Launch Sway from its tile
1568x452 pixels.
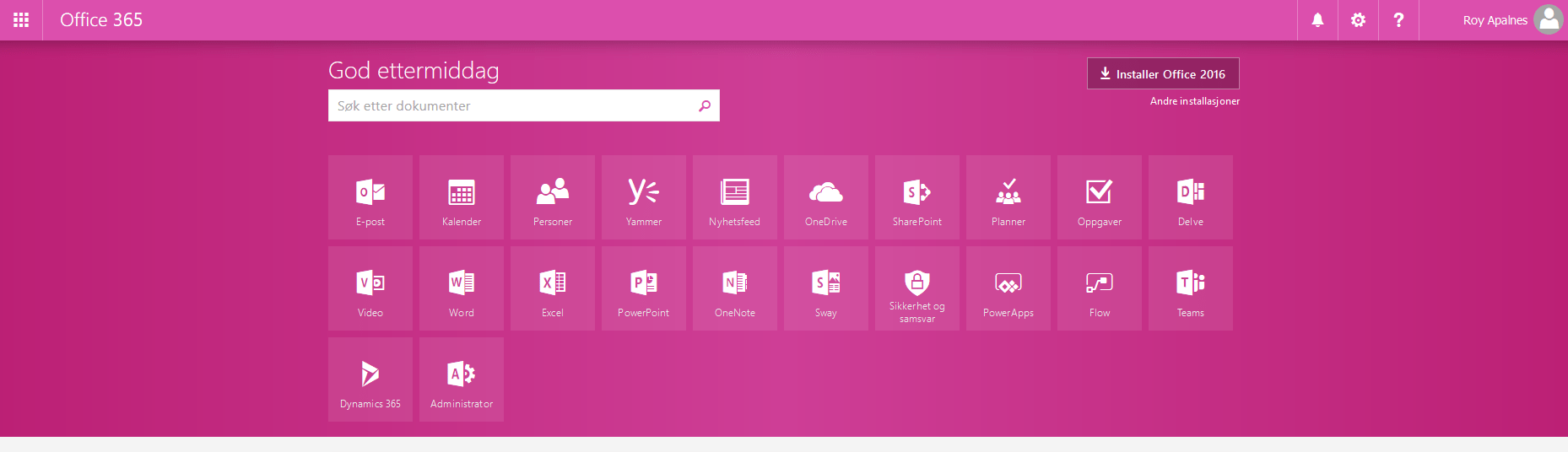[826, 288]
